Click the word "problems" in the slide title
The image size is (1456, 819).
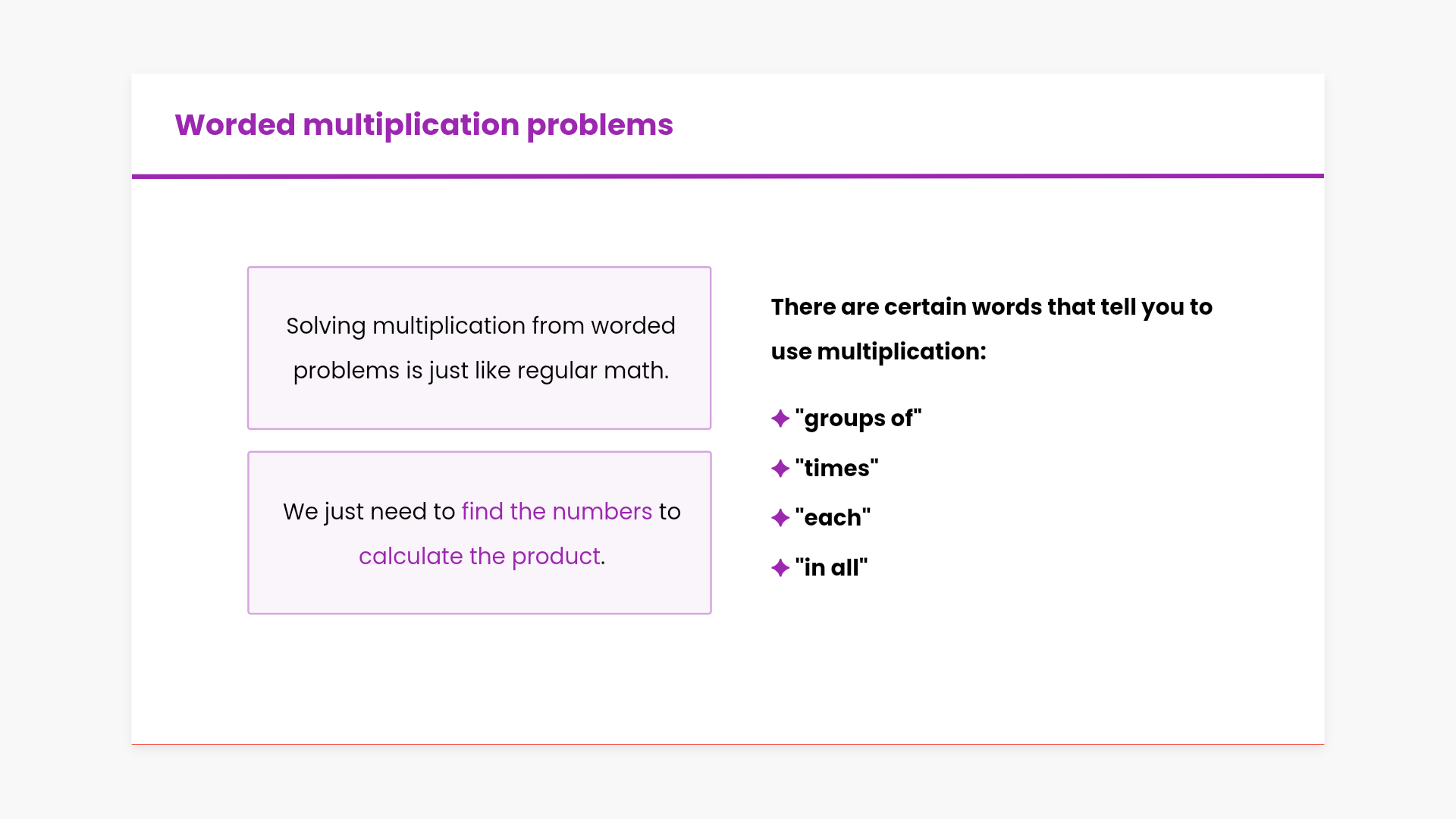point(600,125)
